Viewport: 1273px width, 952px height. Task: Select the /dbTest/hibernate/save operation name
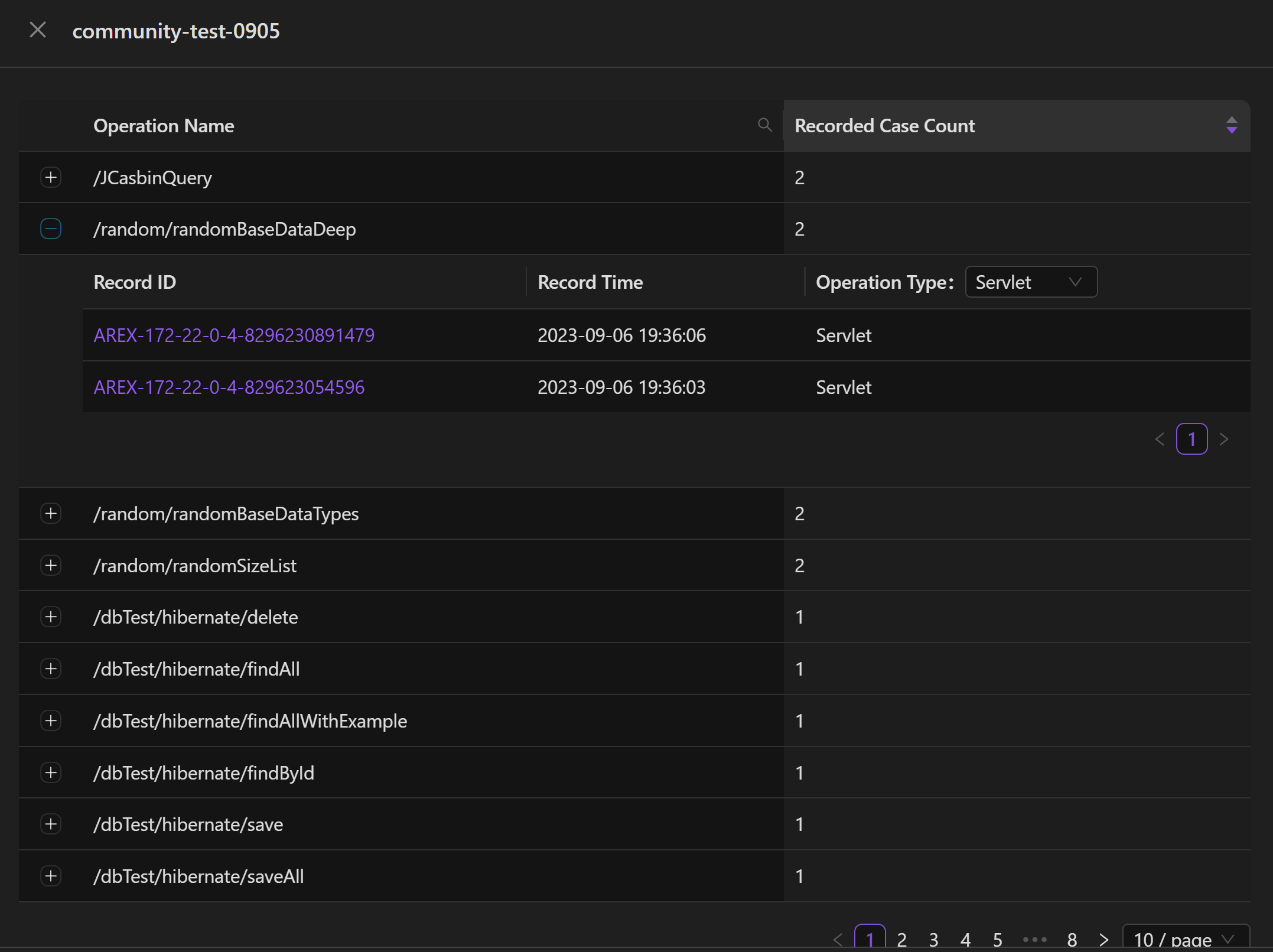click(x=188, y=824)
